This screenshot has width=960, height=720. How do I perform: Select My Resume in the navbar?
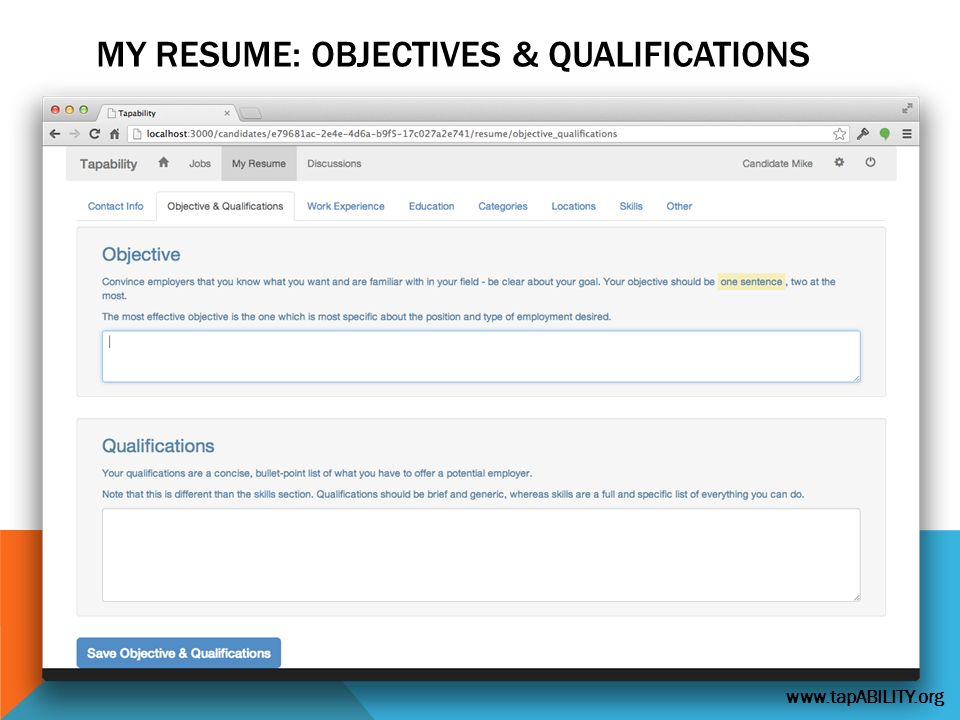point(259,163)
